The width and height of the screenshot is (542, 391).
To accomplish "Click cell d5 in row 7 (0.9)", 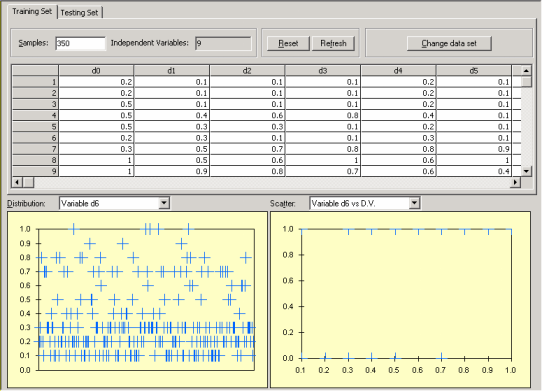I will coord(474,149).
